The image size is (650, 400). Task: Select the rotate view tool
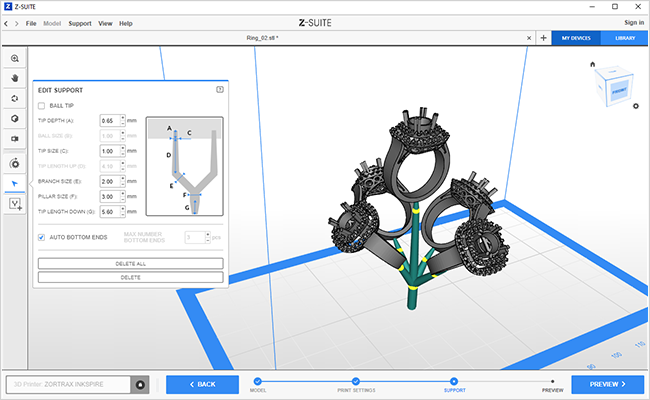pyautogui.click(x=15, y=99)
